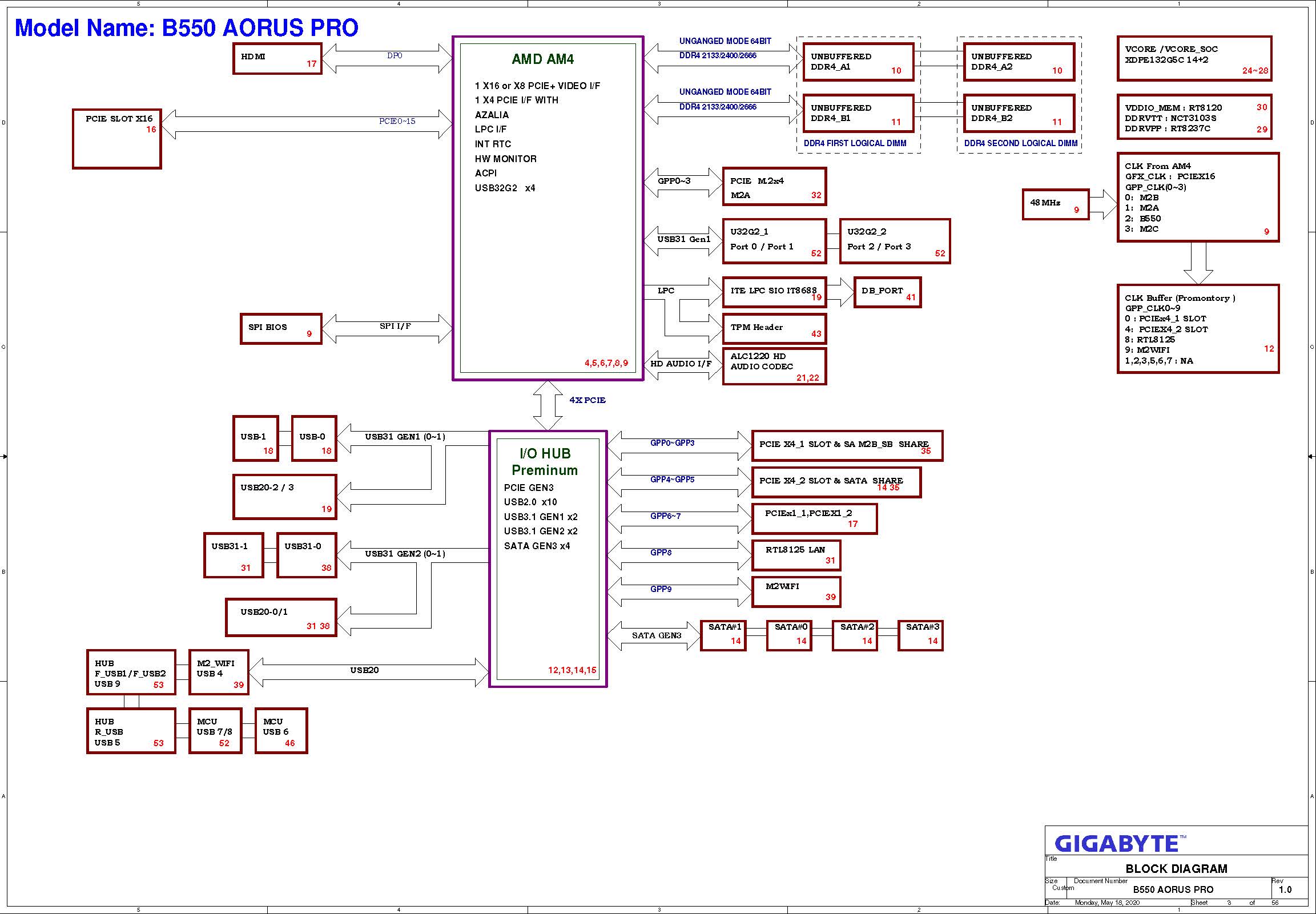Select the "I/O HUB Preminum" title
The width and height of the screenshot is (1316, 914).
(545, 462)
